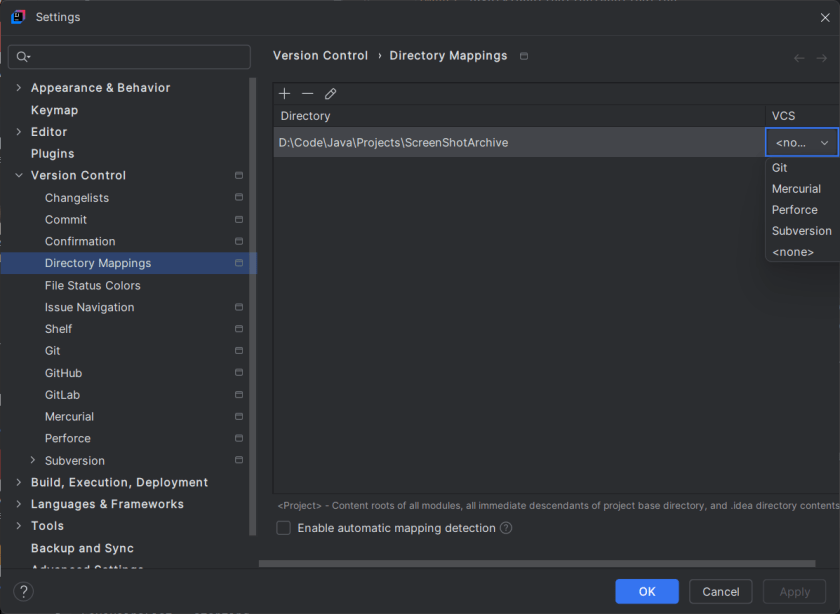Choose Mercurial in the VCS dropdown
840x614 pixels.
796,189
